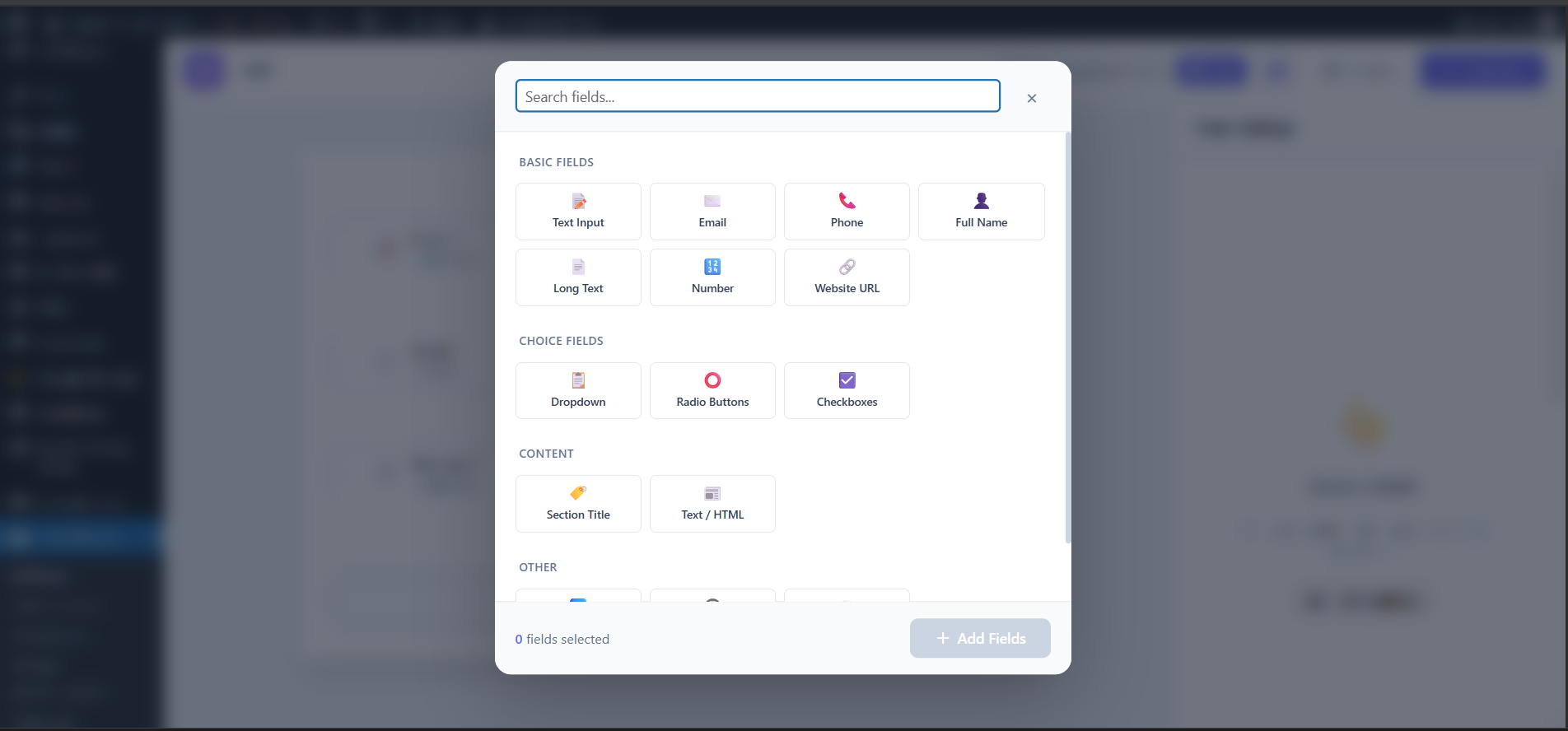The height and width of the screenshot is (731, 1568).
Task: Add the Radio Buttons field
Action: click(x=712, y=391)
